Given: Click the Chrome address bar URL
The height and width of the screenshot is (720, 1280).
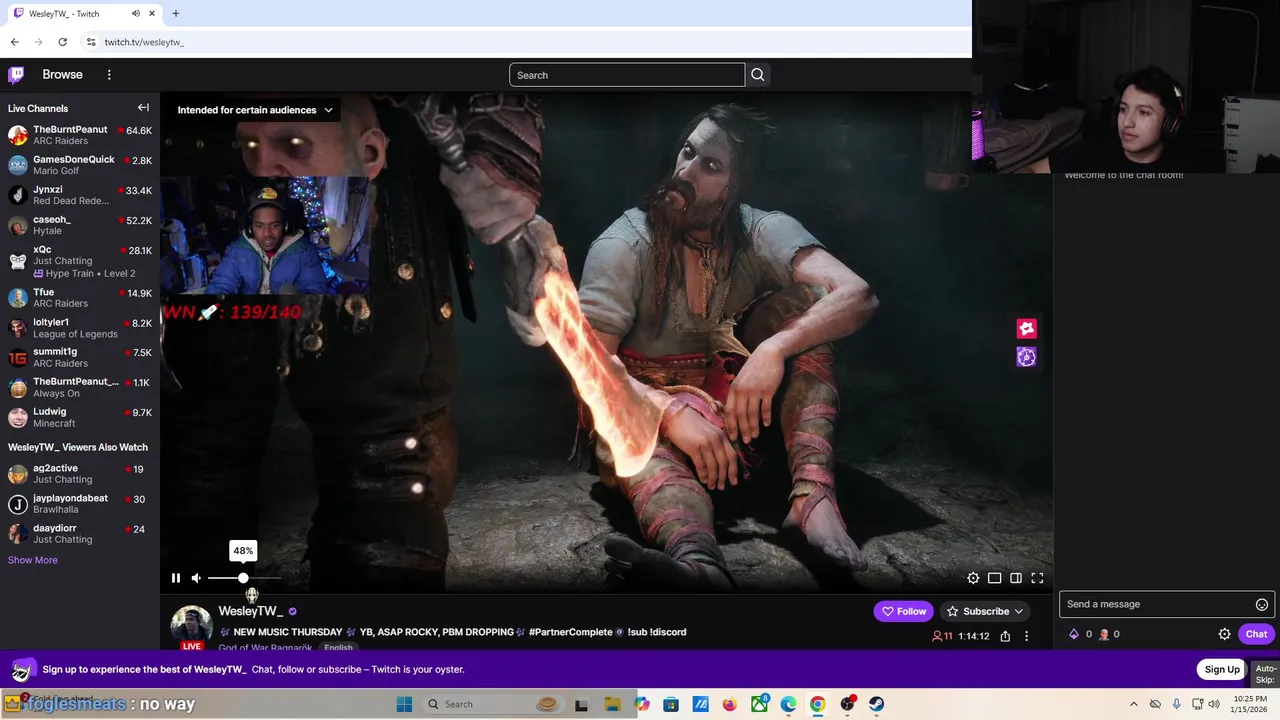Looking at the screenshot, I should point(144,42).
